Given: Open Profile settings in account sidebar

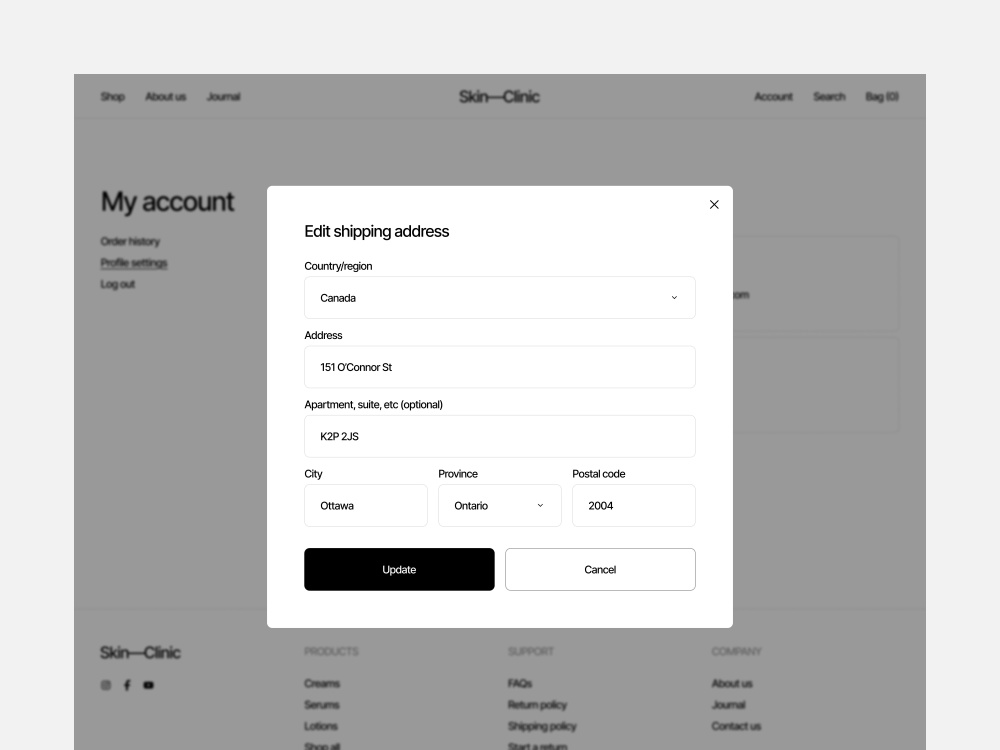Looking at the screenshot, I should coord(134,263).
